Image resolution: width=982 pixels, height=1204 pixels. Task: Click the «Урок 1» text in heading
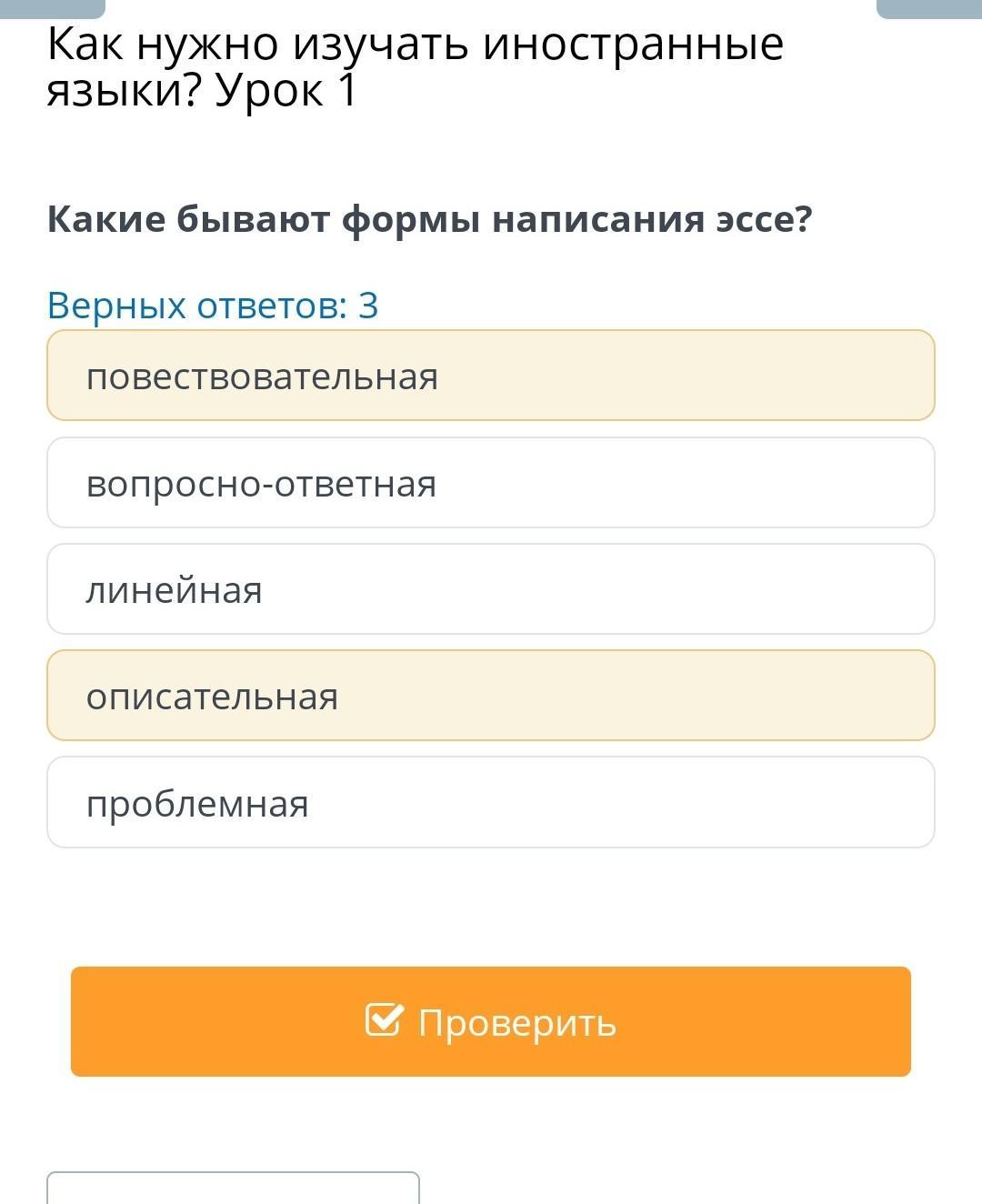(286, 91)
